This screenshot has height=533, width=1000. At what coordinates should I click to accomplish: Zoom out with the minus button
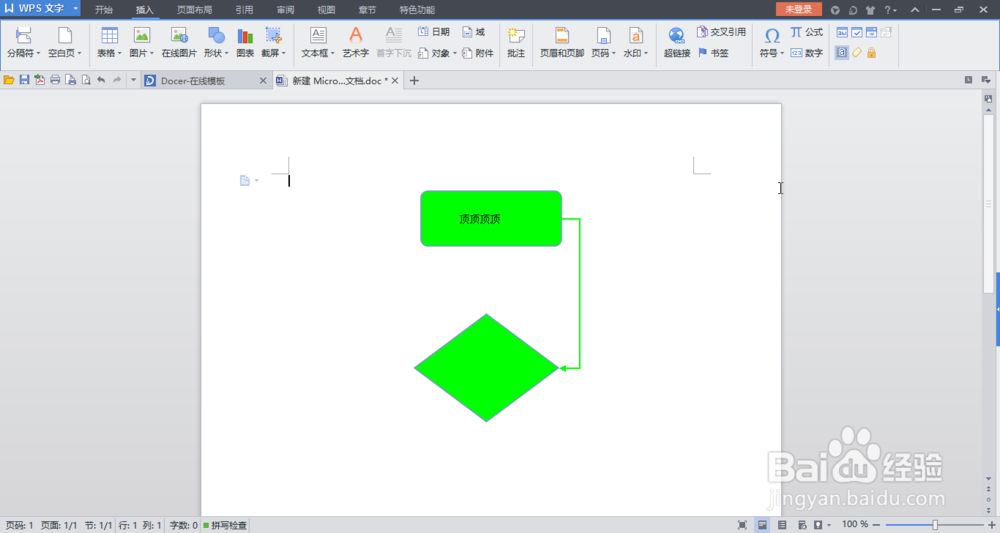pos(876,525)
